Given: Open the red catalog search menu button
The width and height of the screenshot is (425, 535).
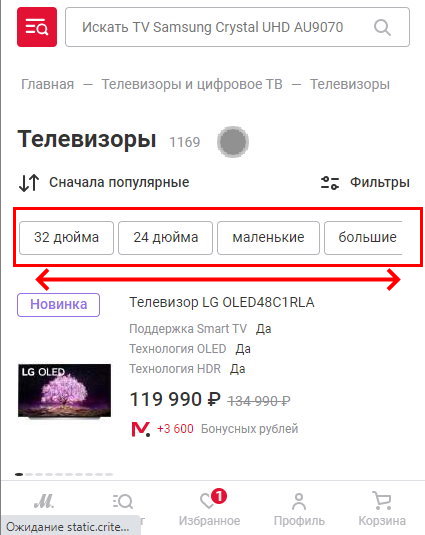Looking at the screenshot, I should tap(37, 27).
